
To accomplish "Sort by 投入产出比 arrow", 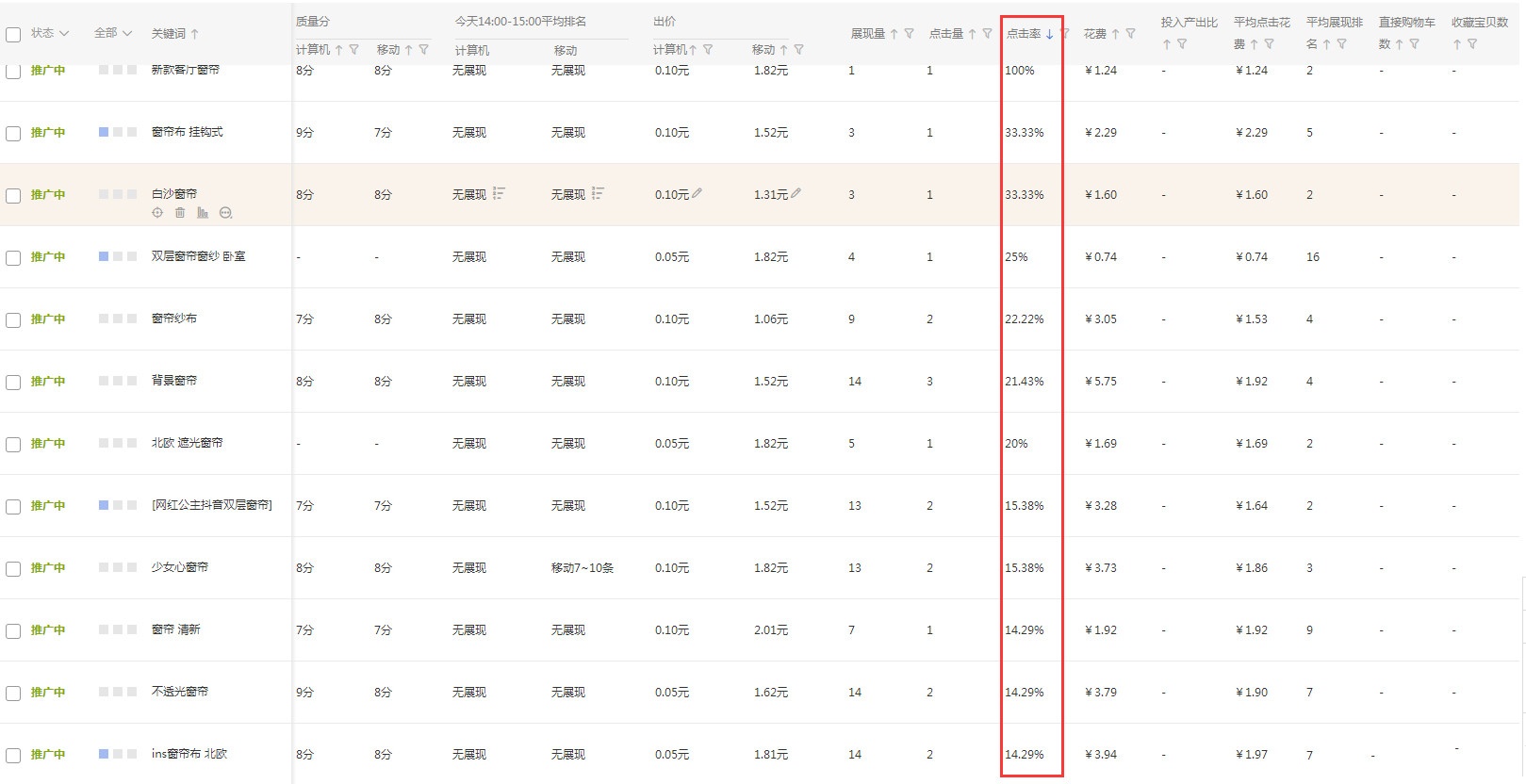I will coord(1166,44).
